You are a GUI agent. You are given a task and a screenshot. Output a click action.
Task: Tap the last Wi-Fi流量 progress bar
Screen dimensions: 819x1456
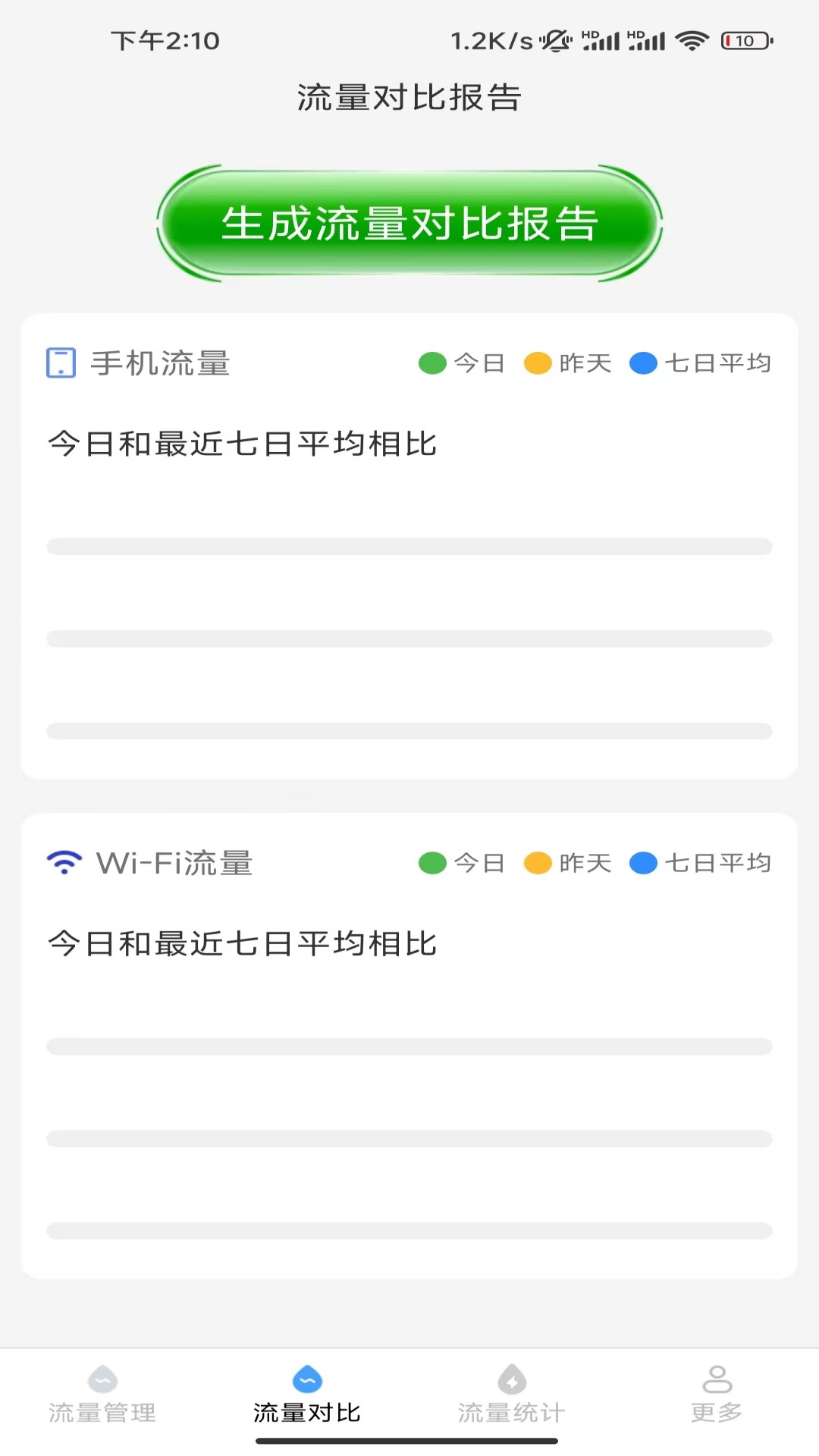click(x=409, y=1231)
